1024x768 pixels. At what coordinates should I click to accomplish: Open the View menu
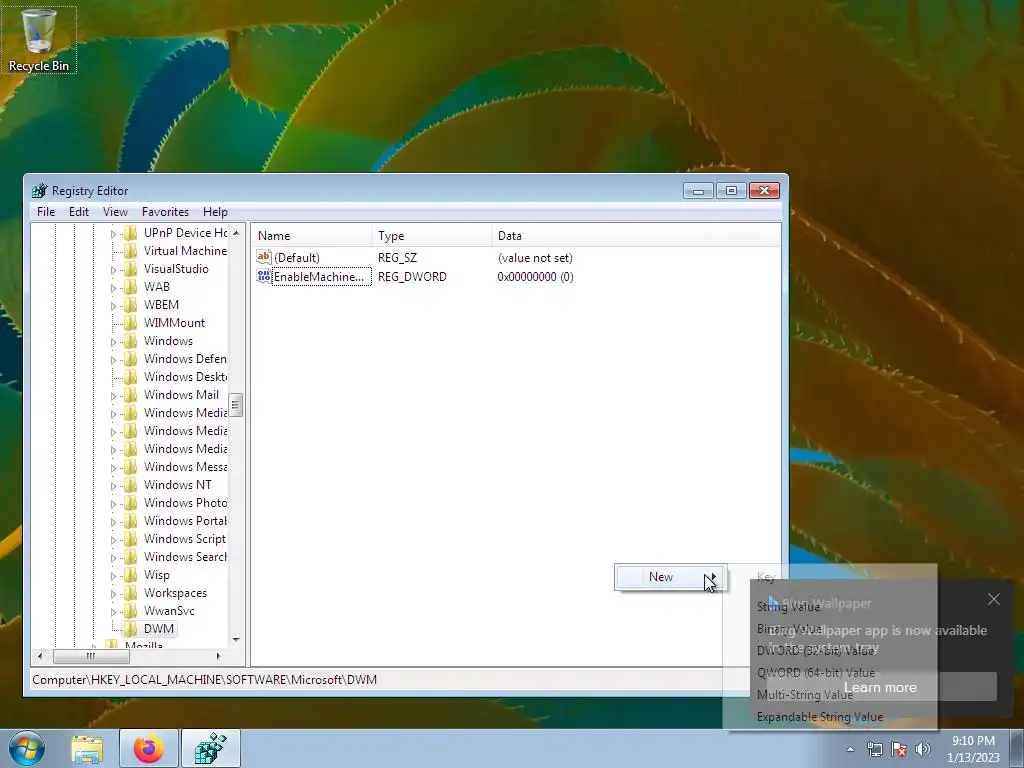tap(115, 212)
